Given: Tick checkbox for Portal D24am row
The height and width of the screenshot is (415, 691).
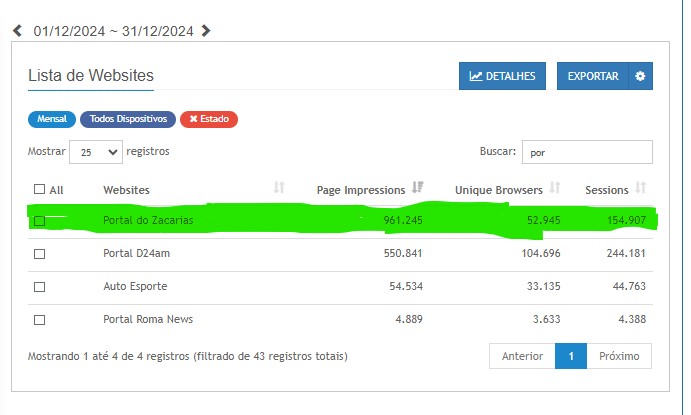Looking at the screenshot, I should click(x=39, y=254).
